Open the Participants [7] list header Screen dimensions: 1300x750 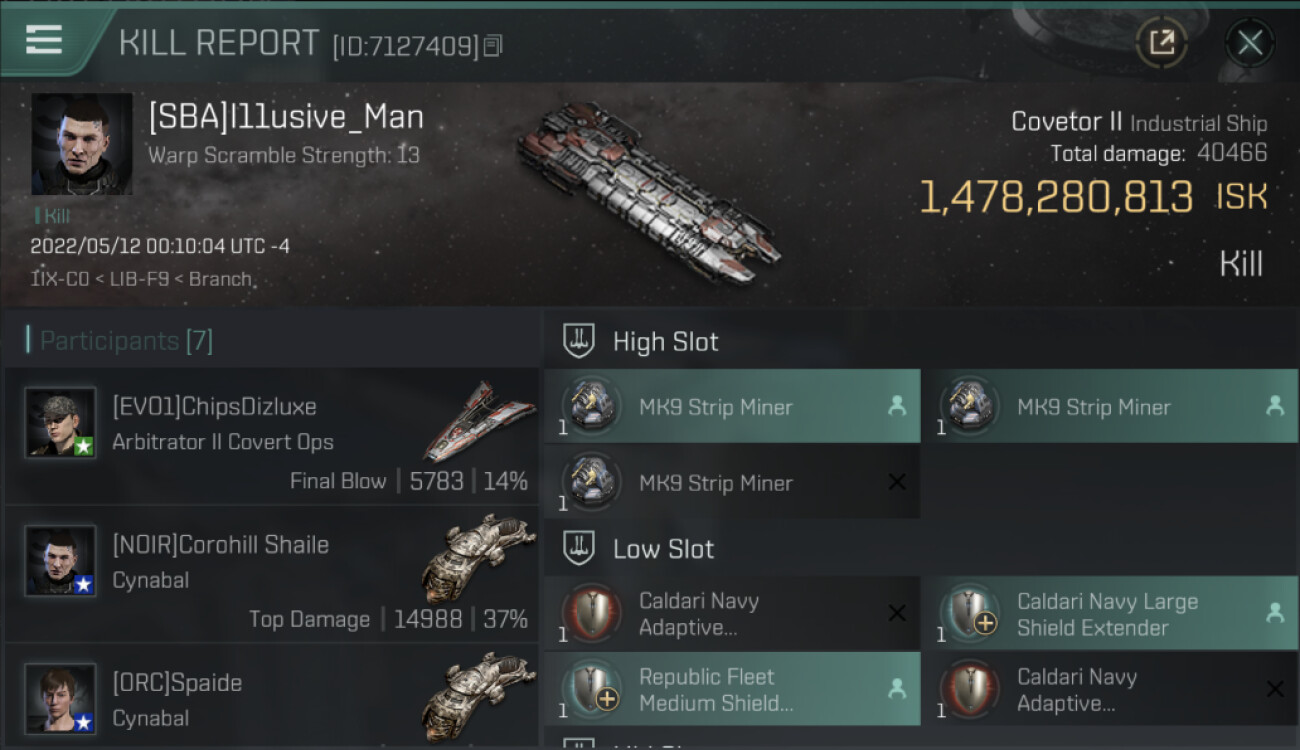click(126, 341)
